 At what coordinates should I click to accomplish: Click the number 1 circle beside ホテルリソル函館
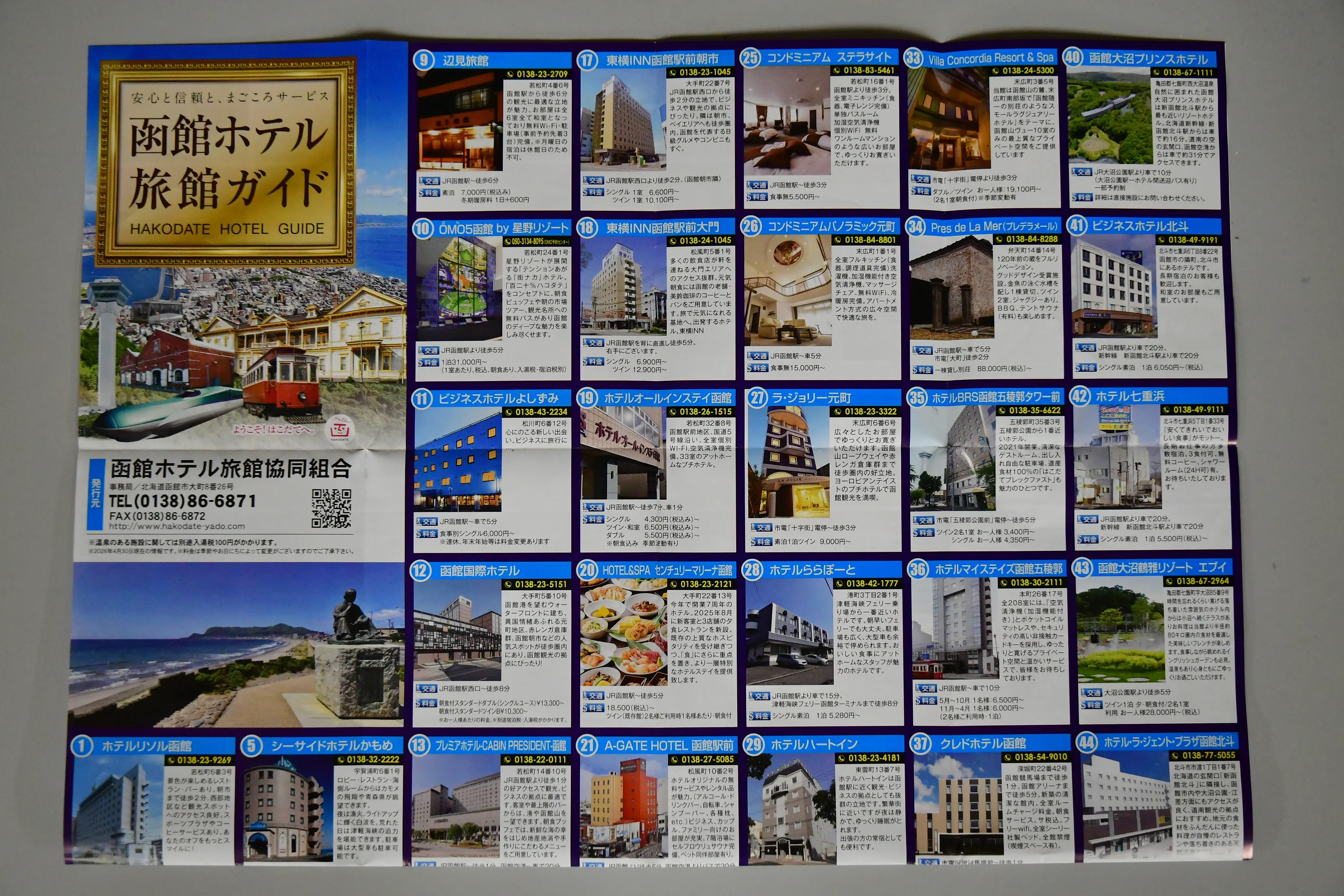coord(82,746)
